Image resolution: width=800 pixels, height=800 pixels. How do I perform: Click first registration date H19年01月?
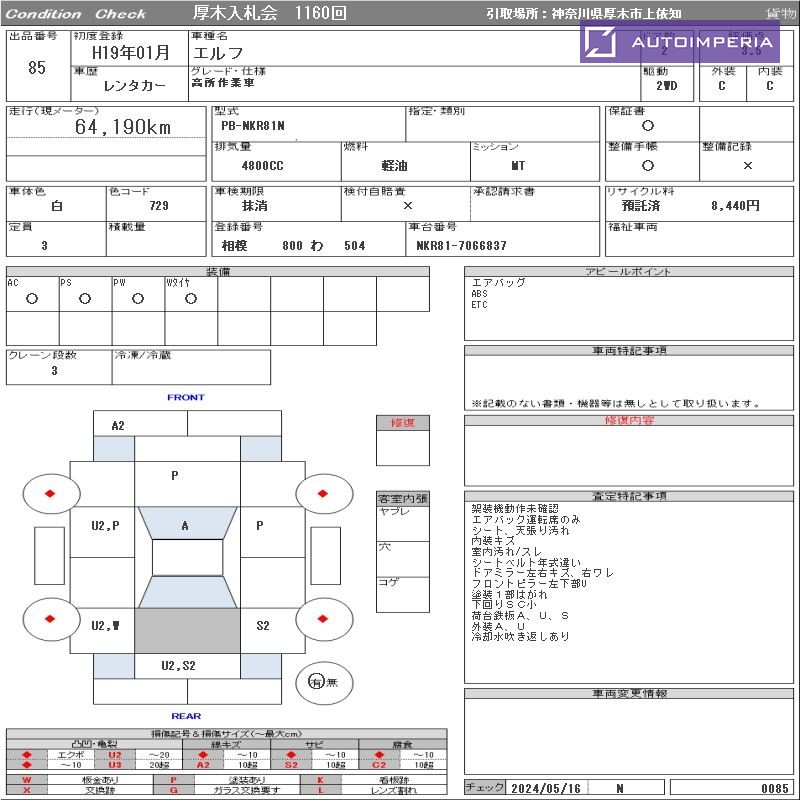[x=131, y=53]
